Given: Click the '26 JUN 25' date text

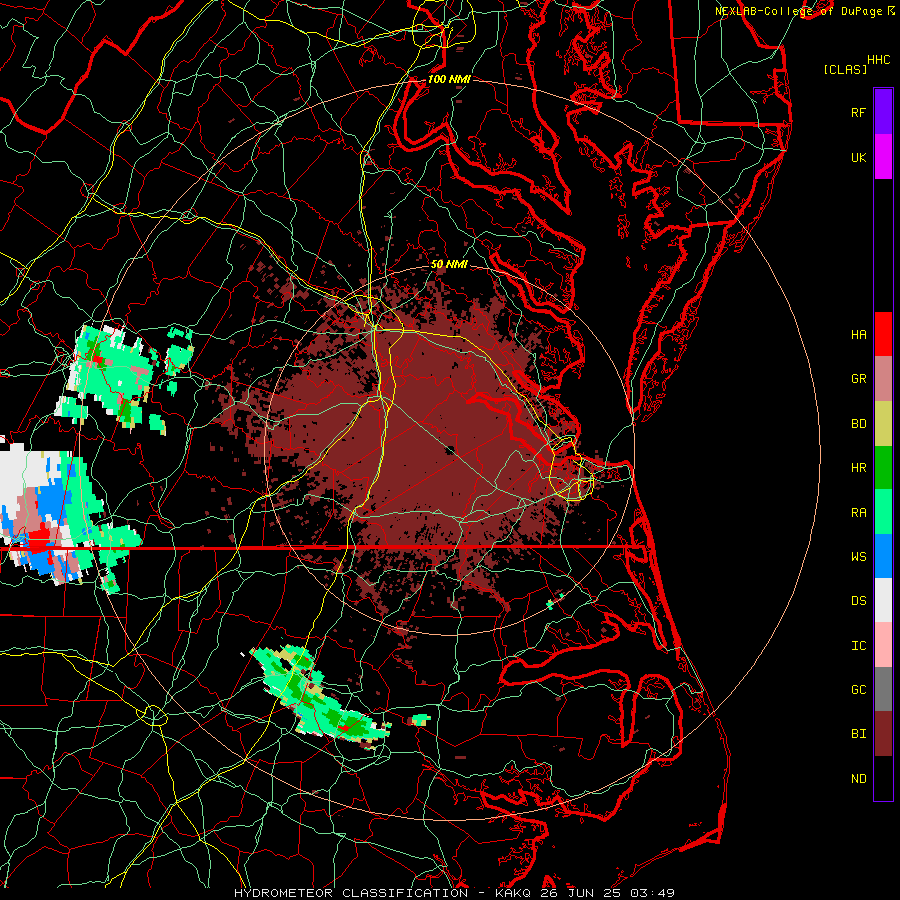Looking at the screenshot, I should [x=582, y=893].
